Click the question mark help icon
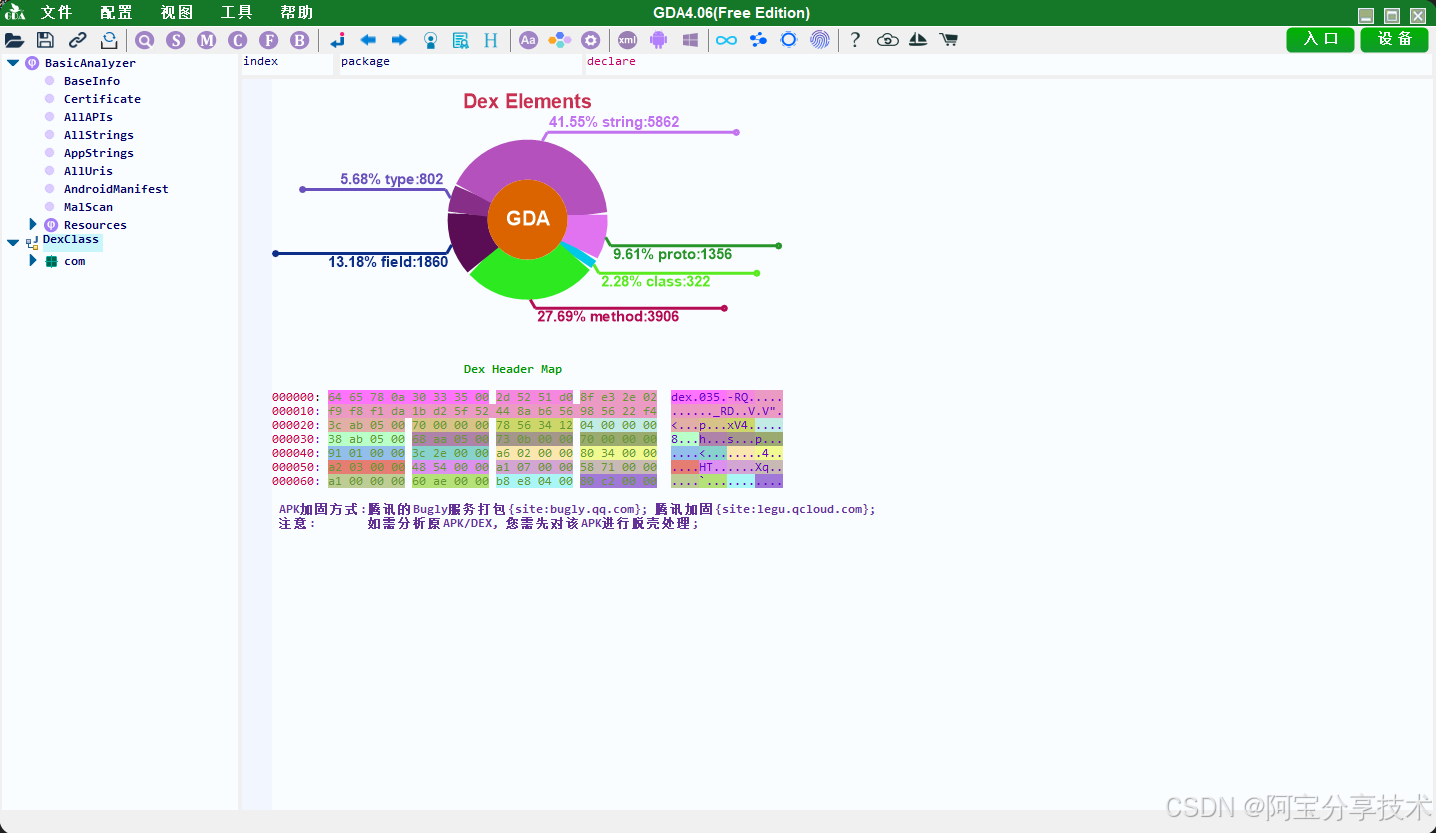The height and width of the screenshot is (833, 1436). click(855, 40)
